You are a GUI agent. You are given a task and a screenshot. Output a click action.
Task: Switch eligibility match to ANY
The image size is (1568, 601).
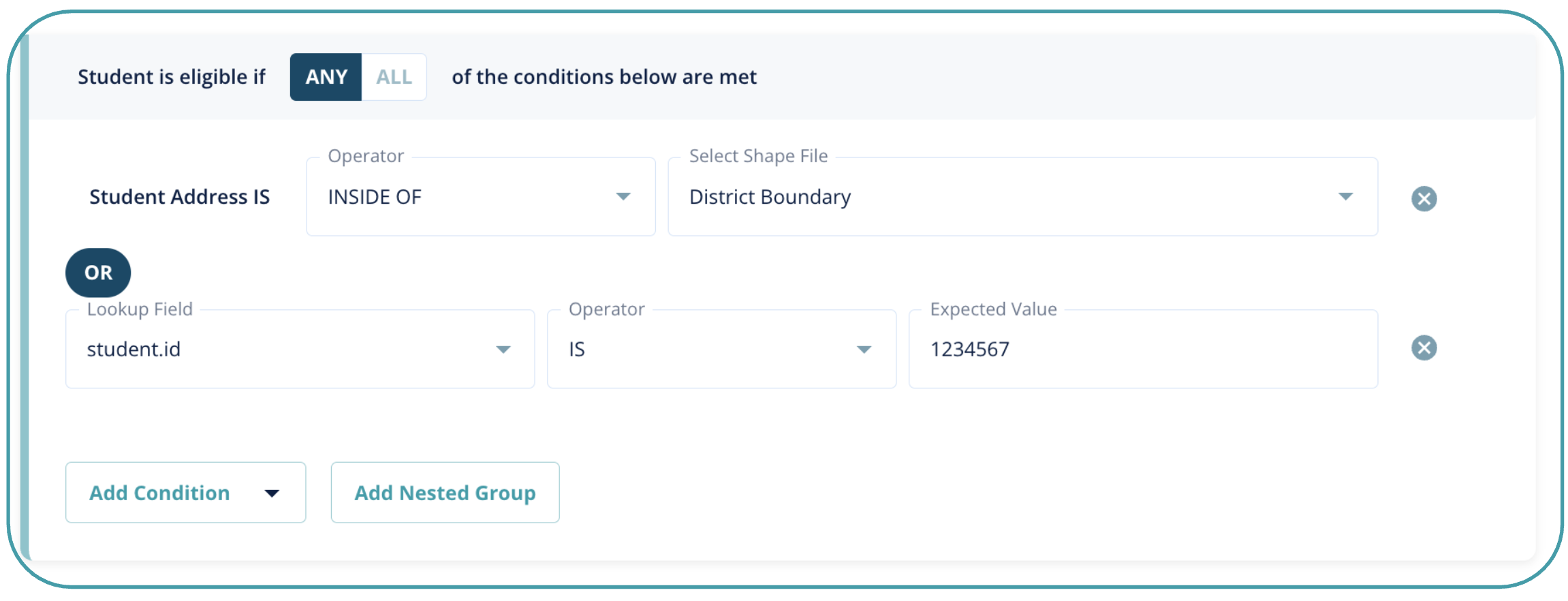coord(326,77)
